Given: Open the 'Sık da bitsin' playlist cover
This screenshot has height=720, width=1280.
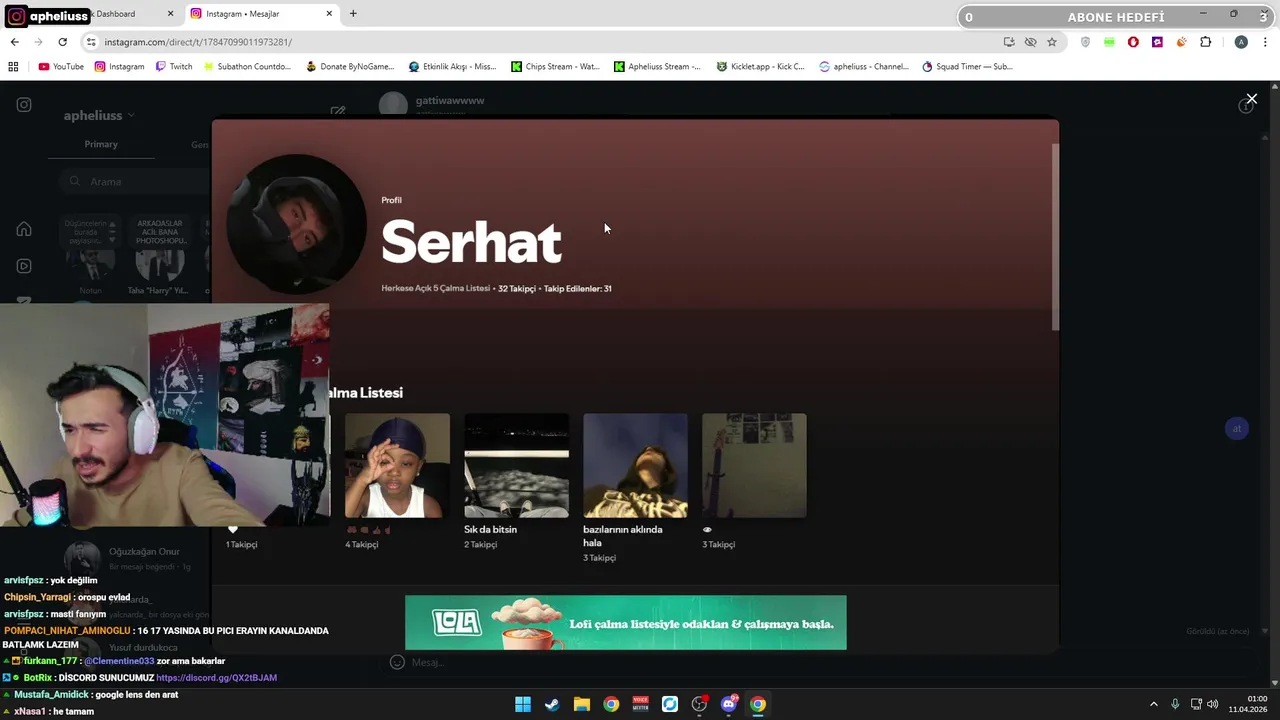Looking at the screenshot, I should [516, 465].
